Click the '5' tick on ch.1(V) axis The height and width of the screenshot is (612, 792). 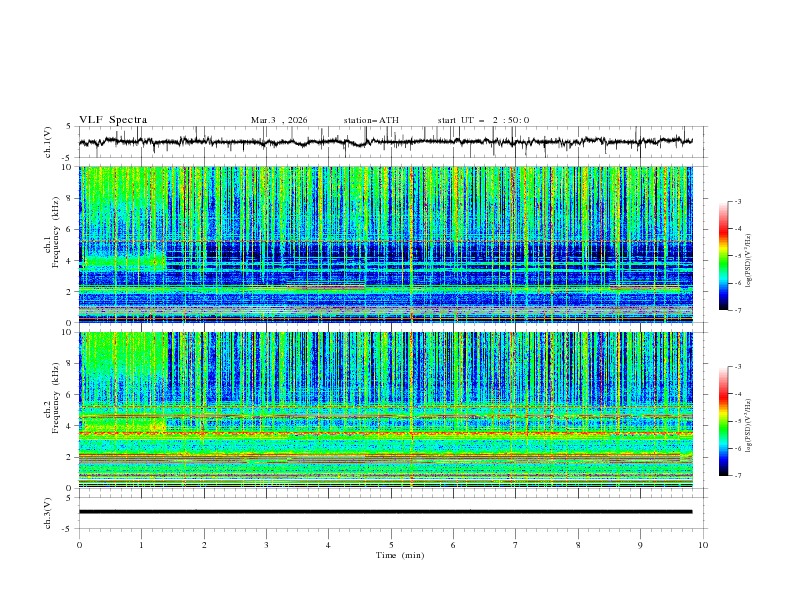point(69,127)
